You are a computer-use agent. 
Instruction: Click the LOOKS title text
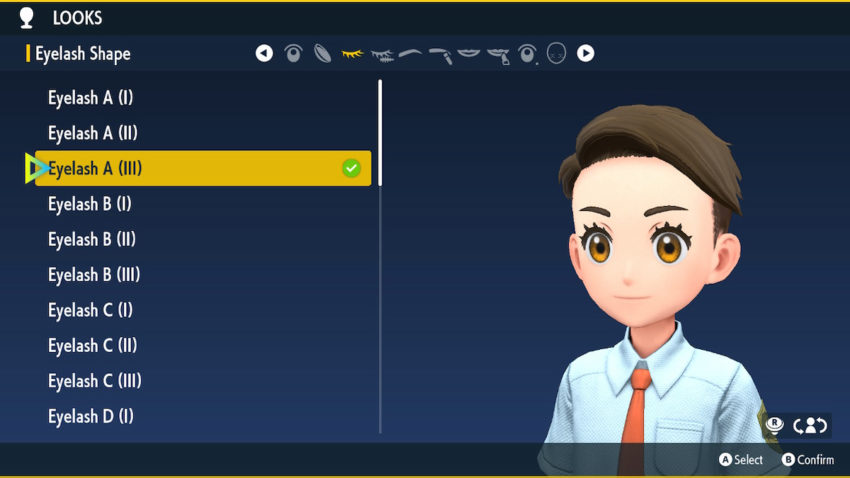click(78, 18)
